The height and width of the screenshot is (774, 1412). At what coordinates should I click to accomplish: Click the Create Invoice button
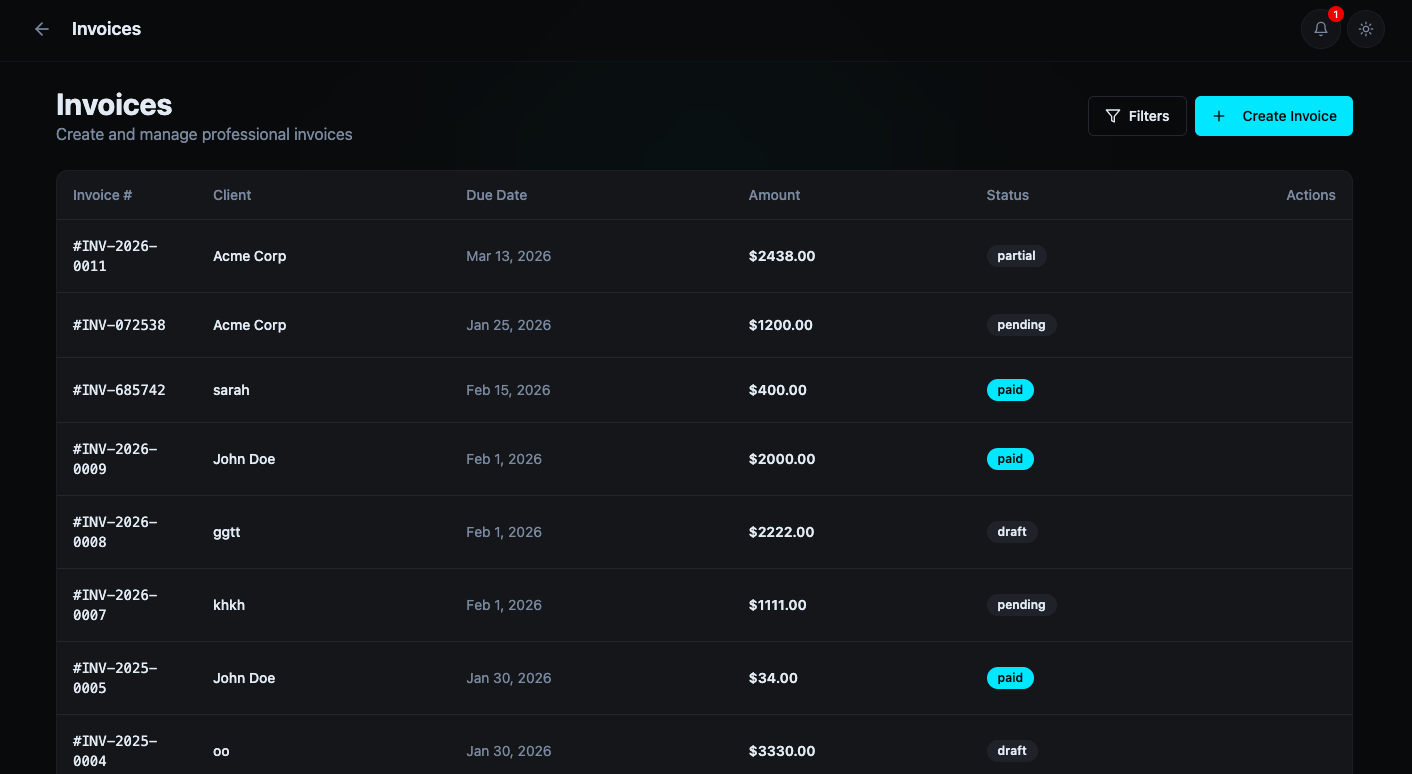[1273, 116]
